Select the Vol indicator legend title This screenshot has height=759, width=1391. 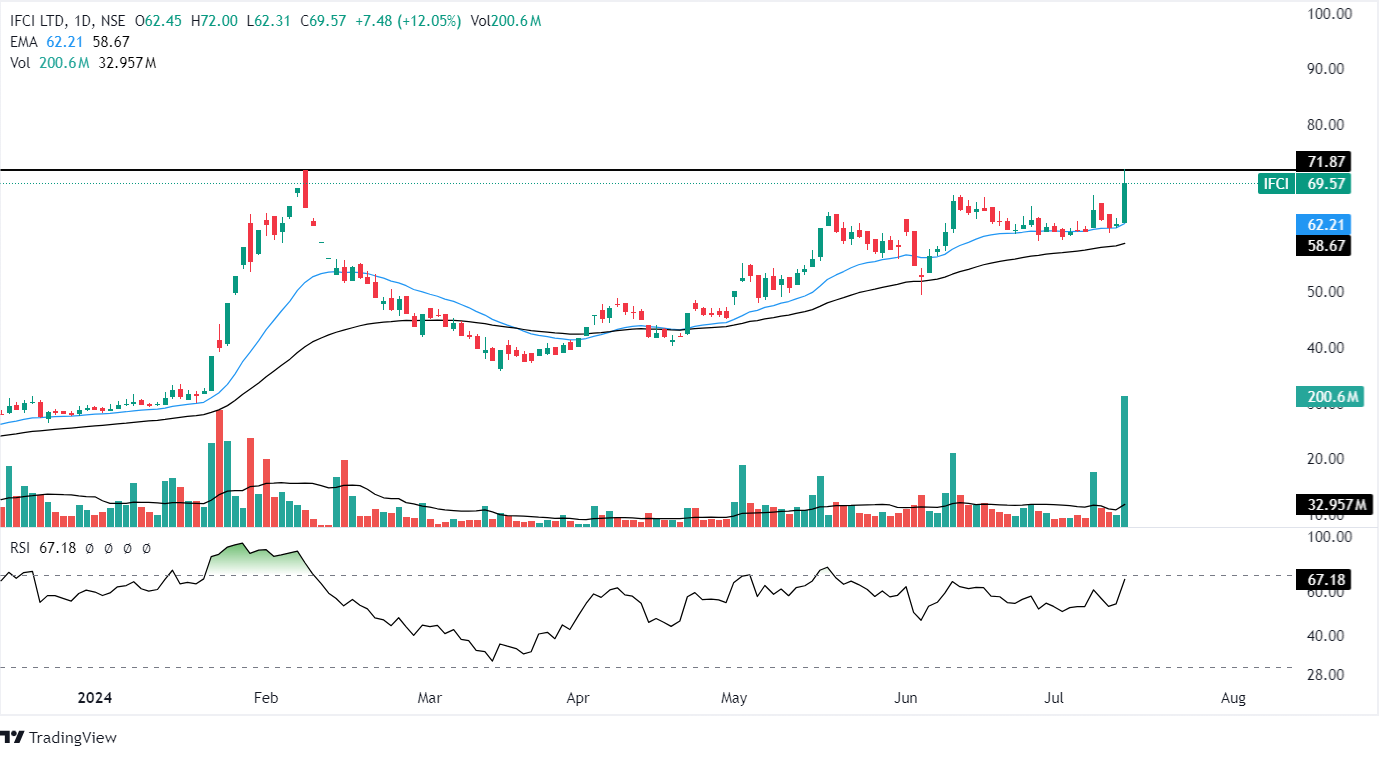click(20, 63)
